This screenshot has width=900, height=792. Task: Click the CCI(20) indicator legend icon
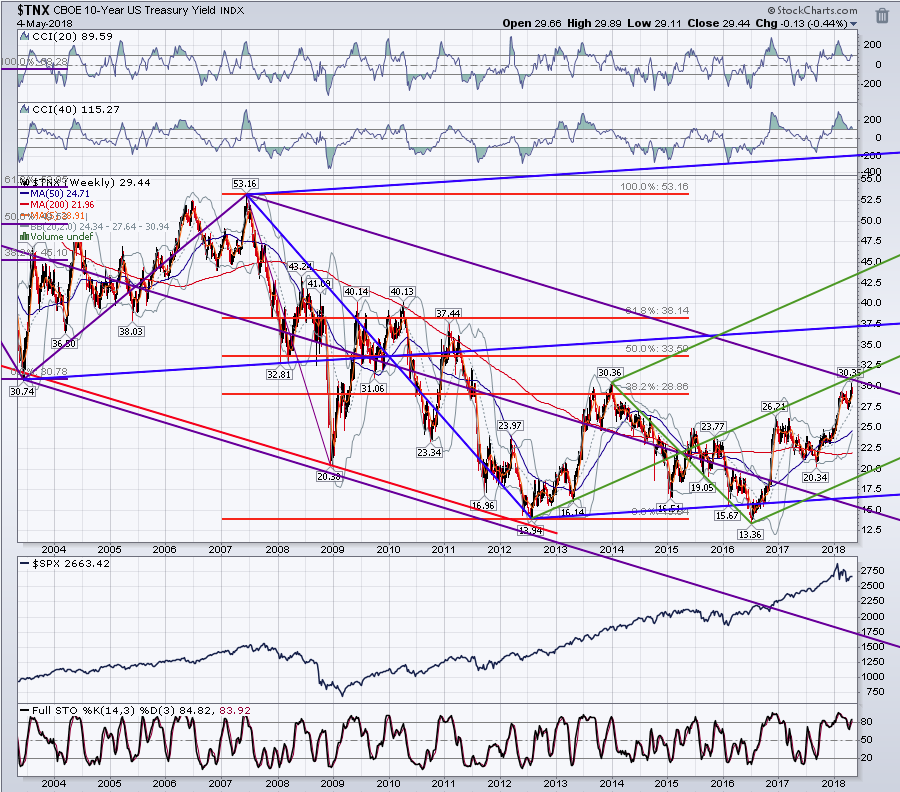pos(24,36)
